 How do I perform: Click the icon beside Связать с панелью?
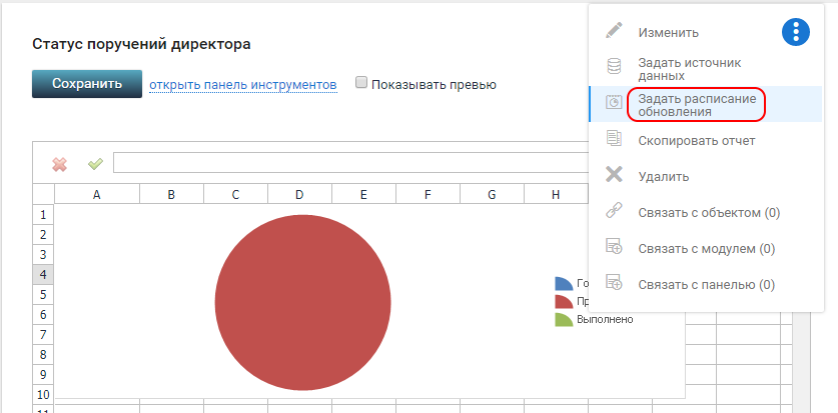(614, 282)
